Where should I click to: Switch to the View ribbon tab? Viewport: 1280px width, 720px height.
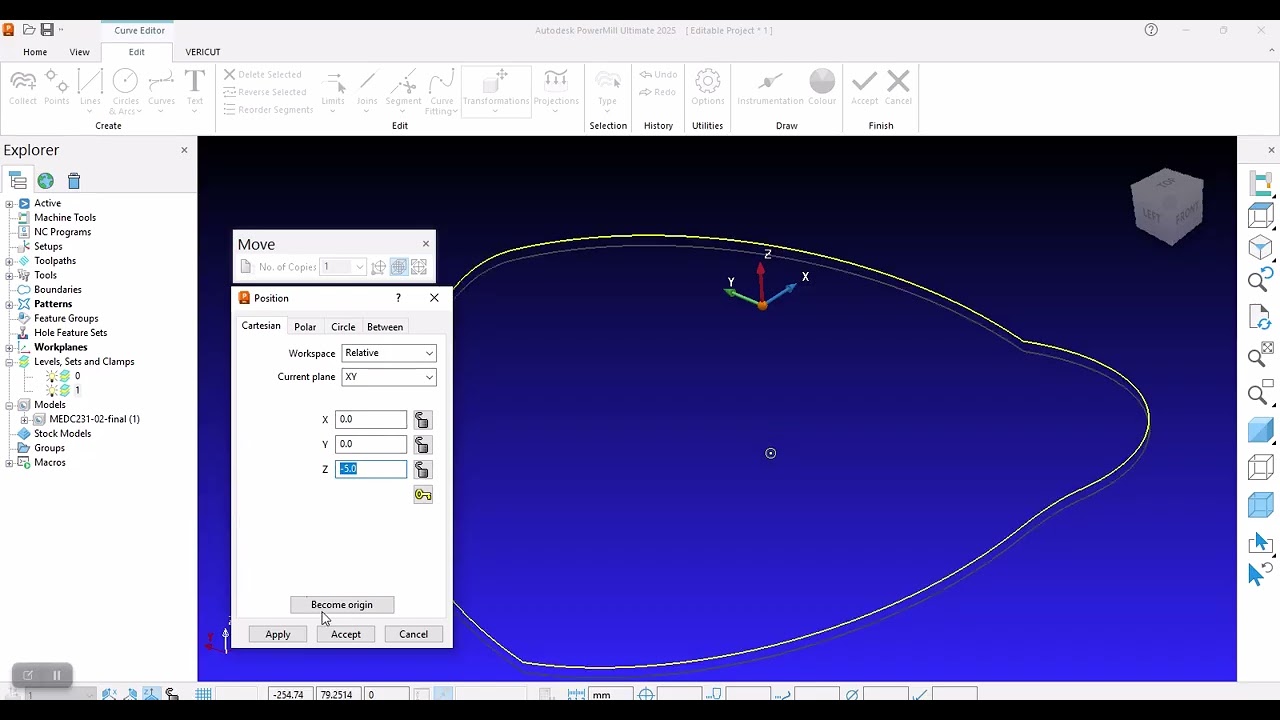(79, 52)
